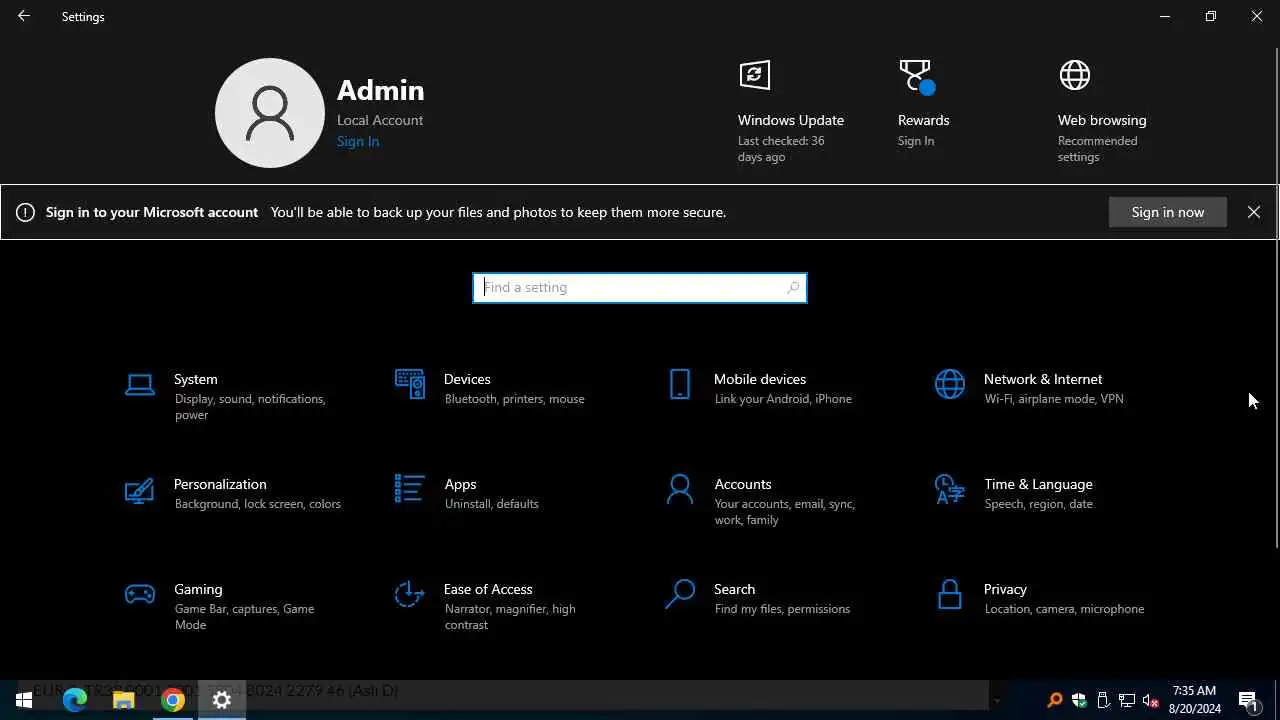Click the Web browsing globe icon

pos(1075,75)
